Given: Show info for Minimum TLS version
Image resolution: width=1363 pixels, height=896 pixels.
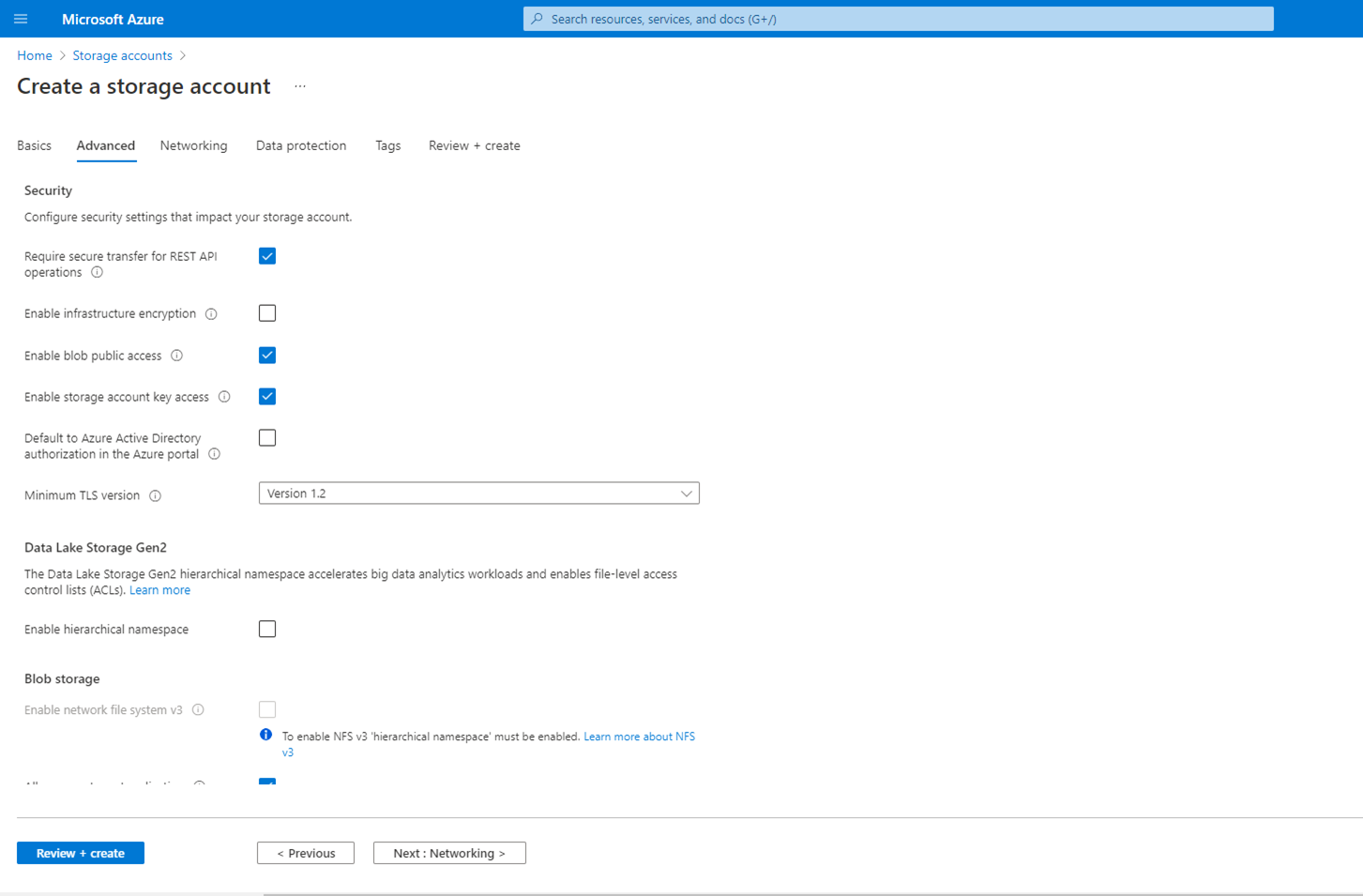Looking at the screenshot, I should [x=155, y=496].
